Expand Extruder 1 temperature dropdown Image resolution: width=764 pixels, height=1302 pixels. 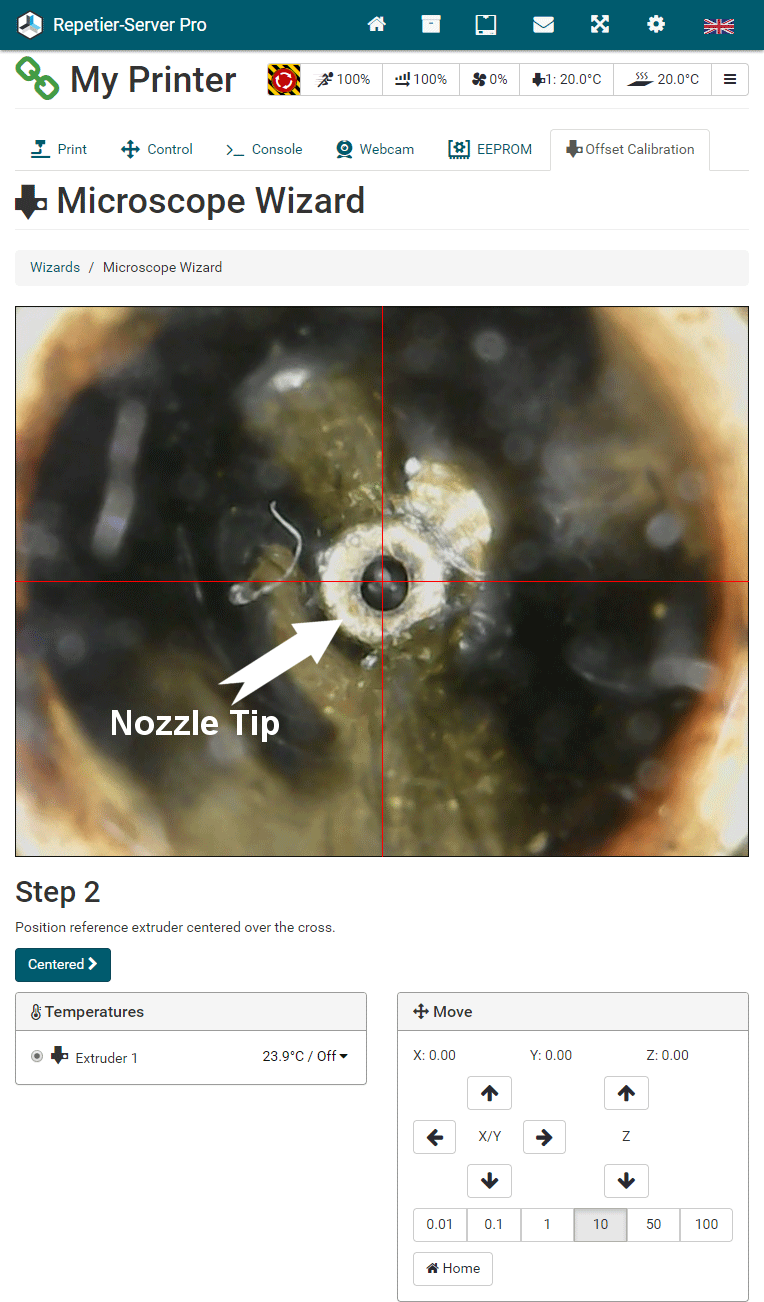coord(305,1056)
